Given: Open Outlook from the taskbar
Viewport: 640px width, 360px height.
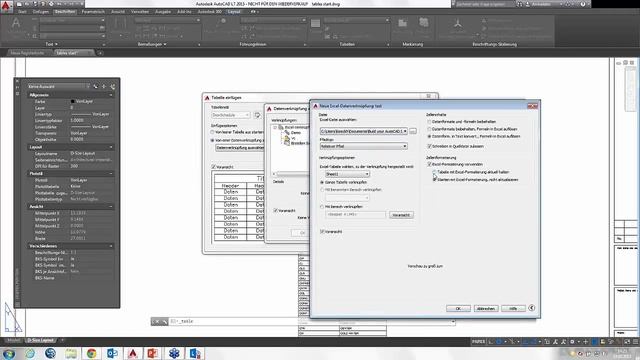Looking at the screenshot, I should tap(112, 353).
